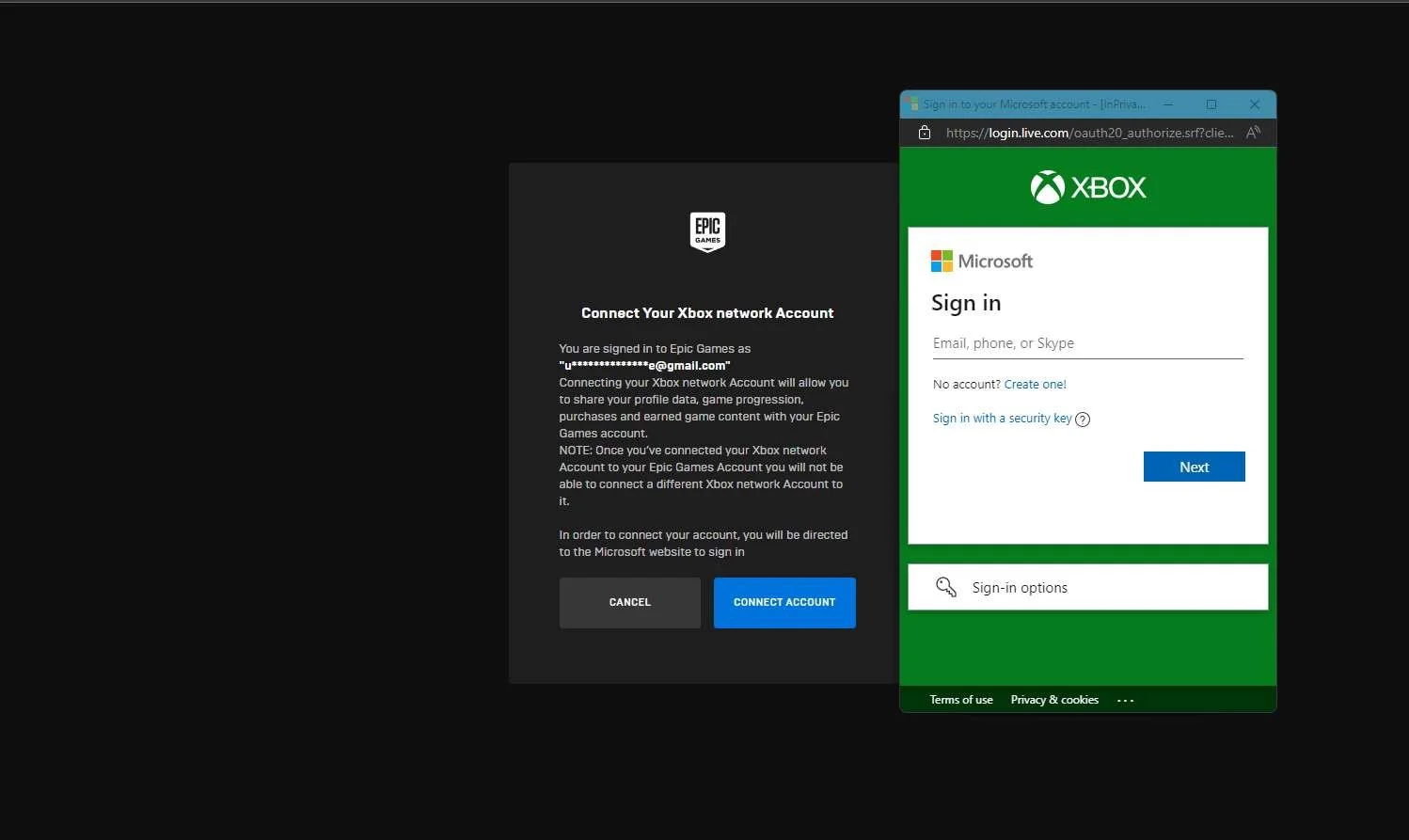Open the footer more options ellipsis

(1125, 700)
